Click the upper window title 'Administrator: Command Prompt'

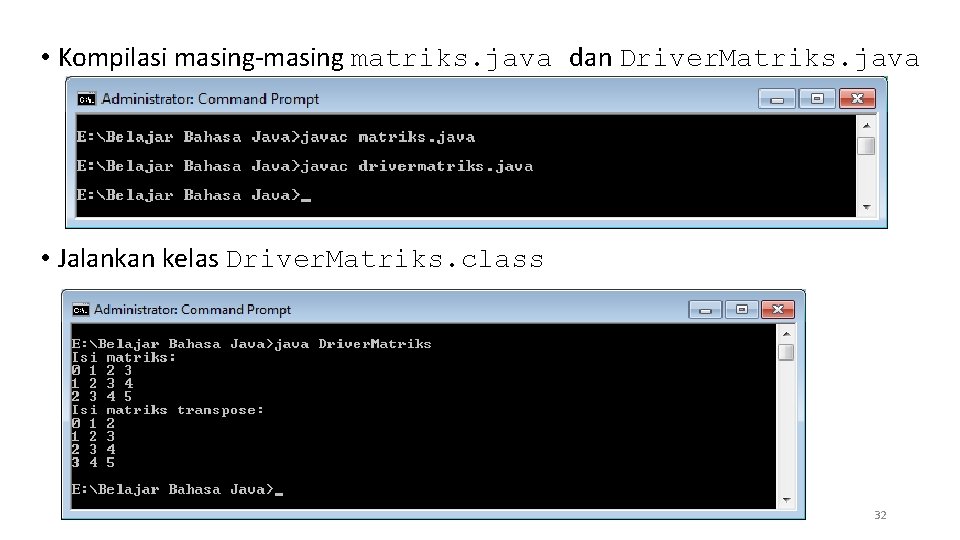210,99
